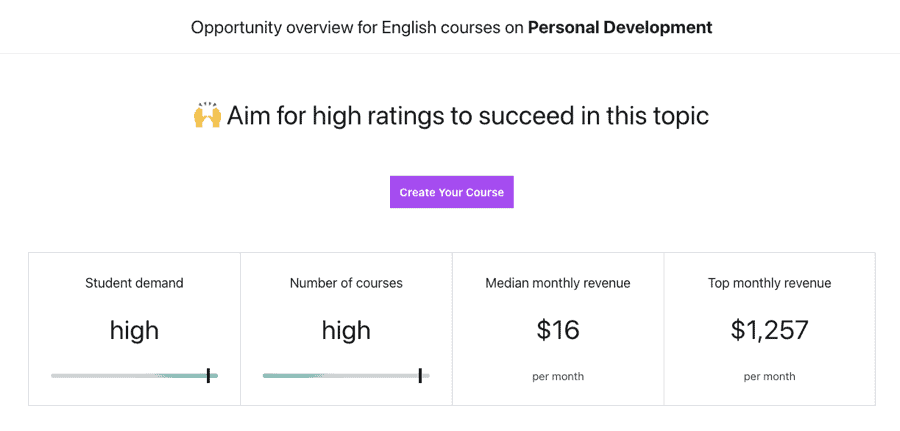Click the Create Your Course button
Screen dimensions: 900x431
click(451, 192)
